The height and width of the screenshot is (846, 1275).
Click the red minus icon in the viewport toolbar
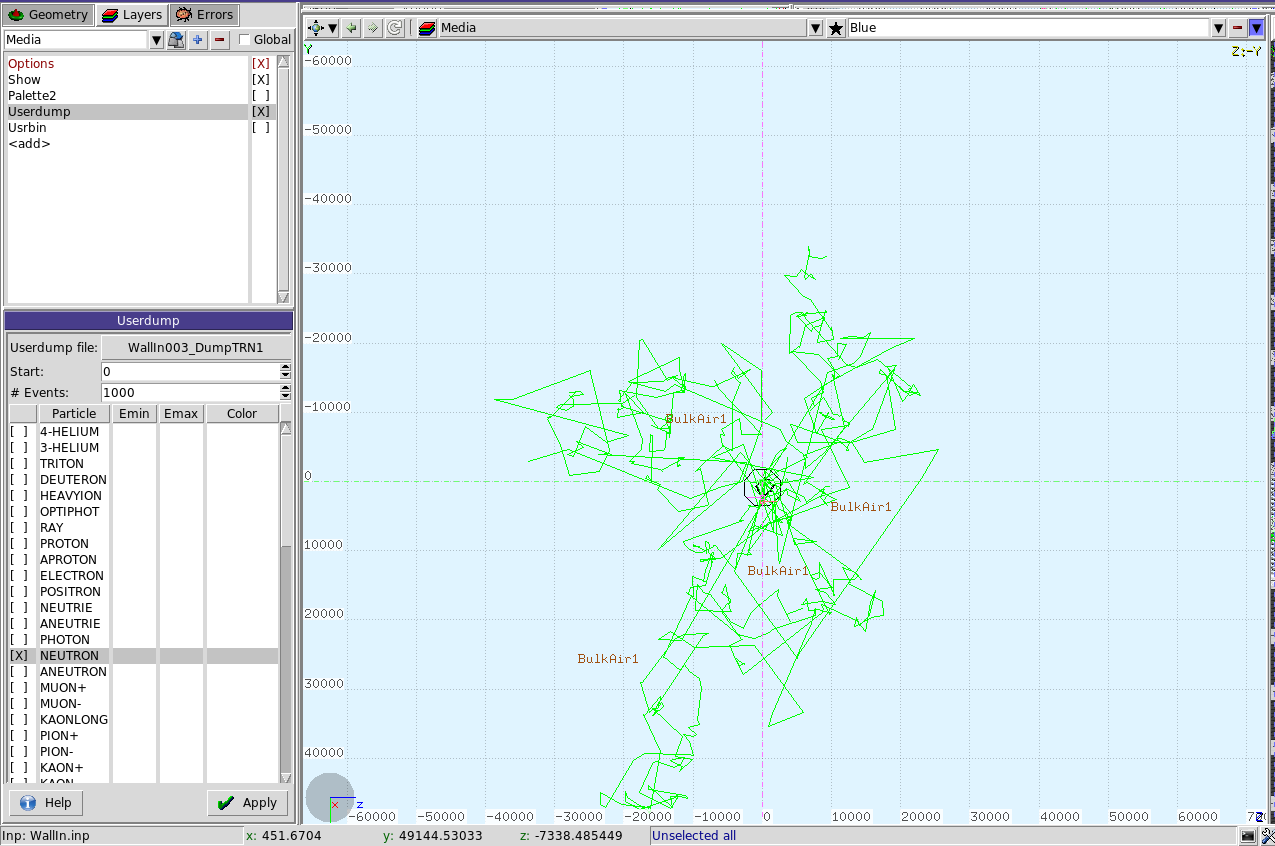coord(1238,28)
